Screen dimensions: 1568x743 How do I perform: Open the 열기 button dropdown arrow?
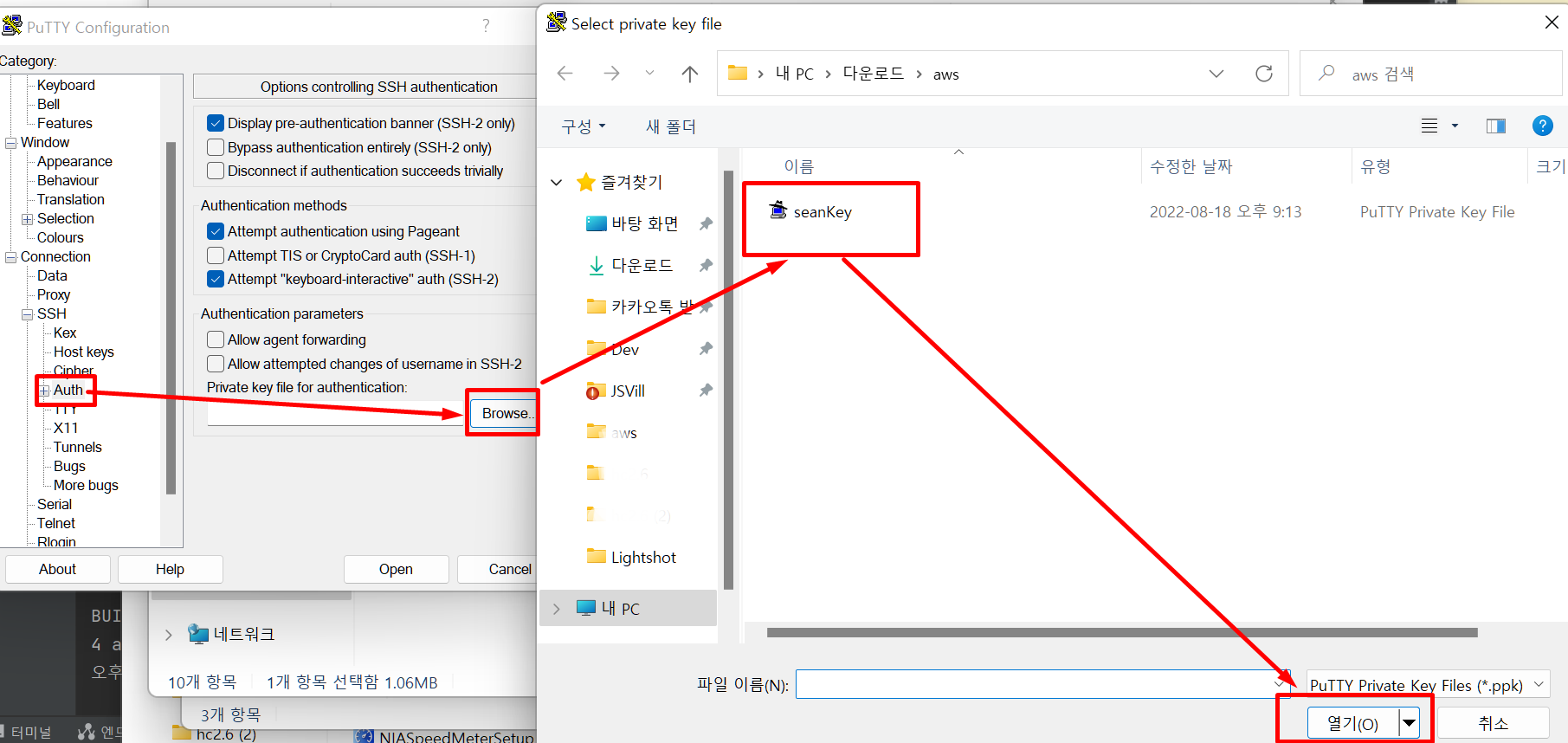coord(1410,723)
